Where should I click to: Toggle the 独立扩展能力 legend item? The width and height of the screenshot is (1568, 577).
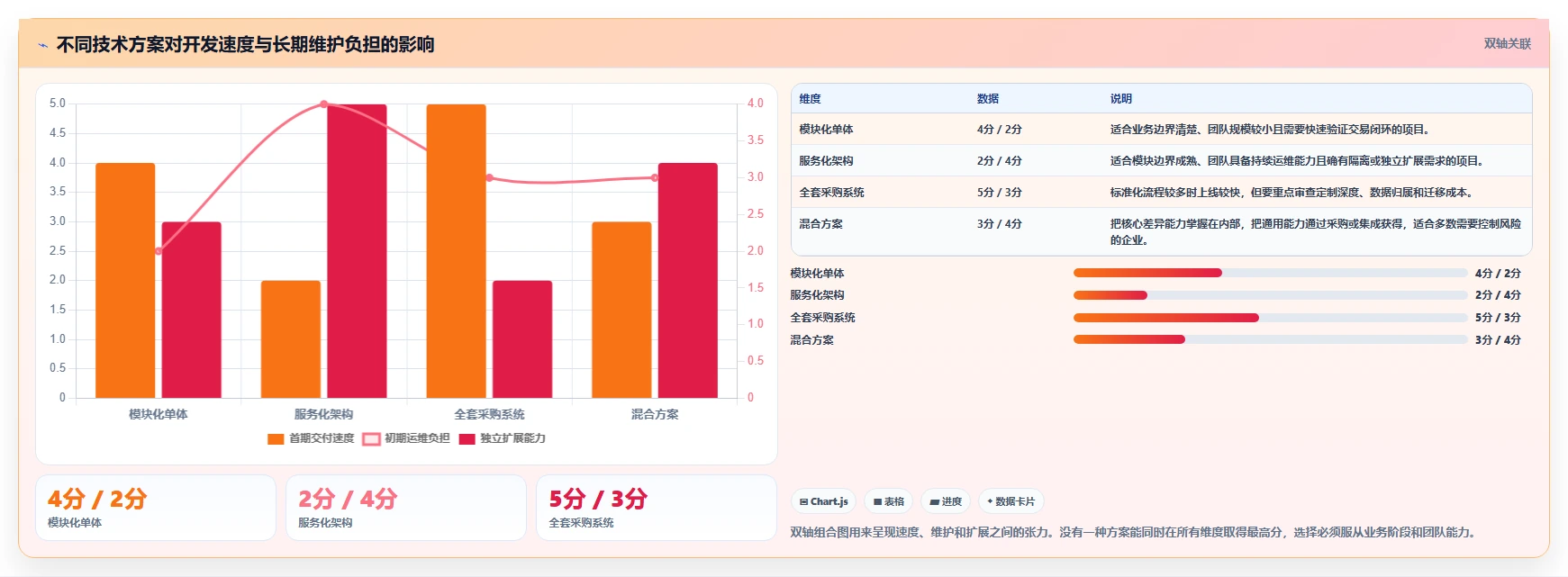pyautogui.click(x=503, y=438)
